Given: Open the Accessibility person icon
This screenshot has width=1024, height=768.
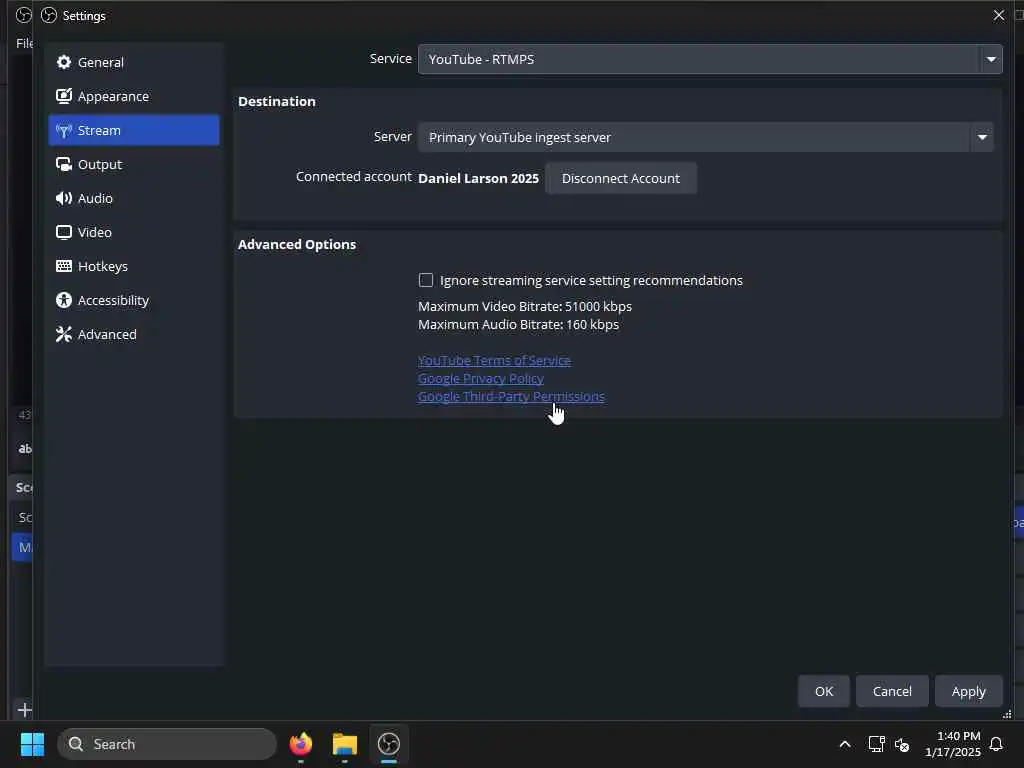Looking at the screenshot, I should 64,300.
